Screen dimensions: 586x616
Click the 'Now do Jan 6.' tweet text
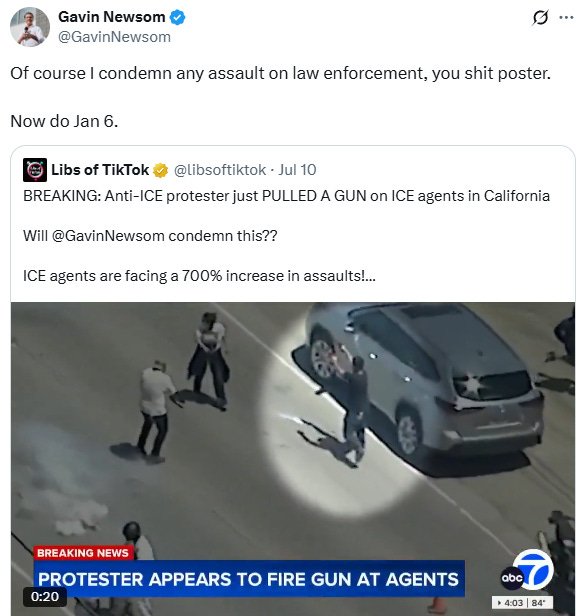point(64,121)
